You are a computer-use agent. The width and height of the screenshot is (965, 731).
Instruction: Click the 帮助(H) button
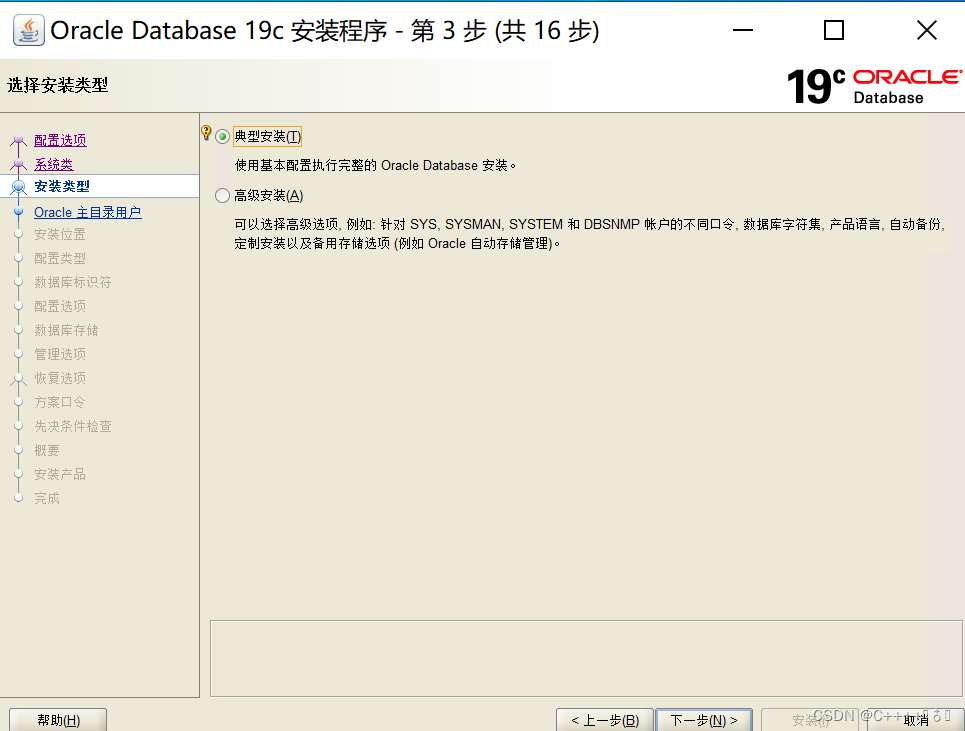click(x=58, y=720)
